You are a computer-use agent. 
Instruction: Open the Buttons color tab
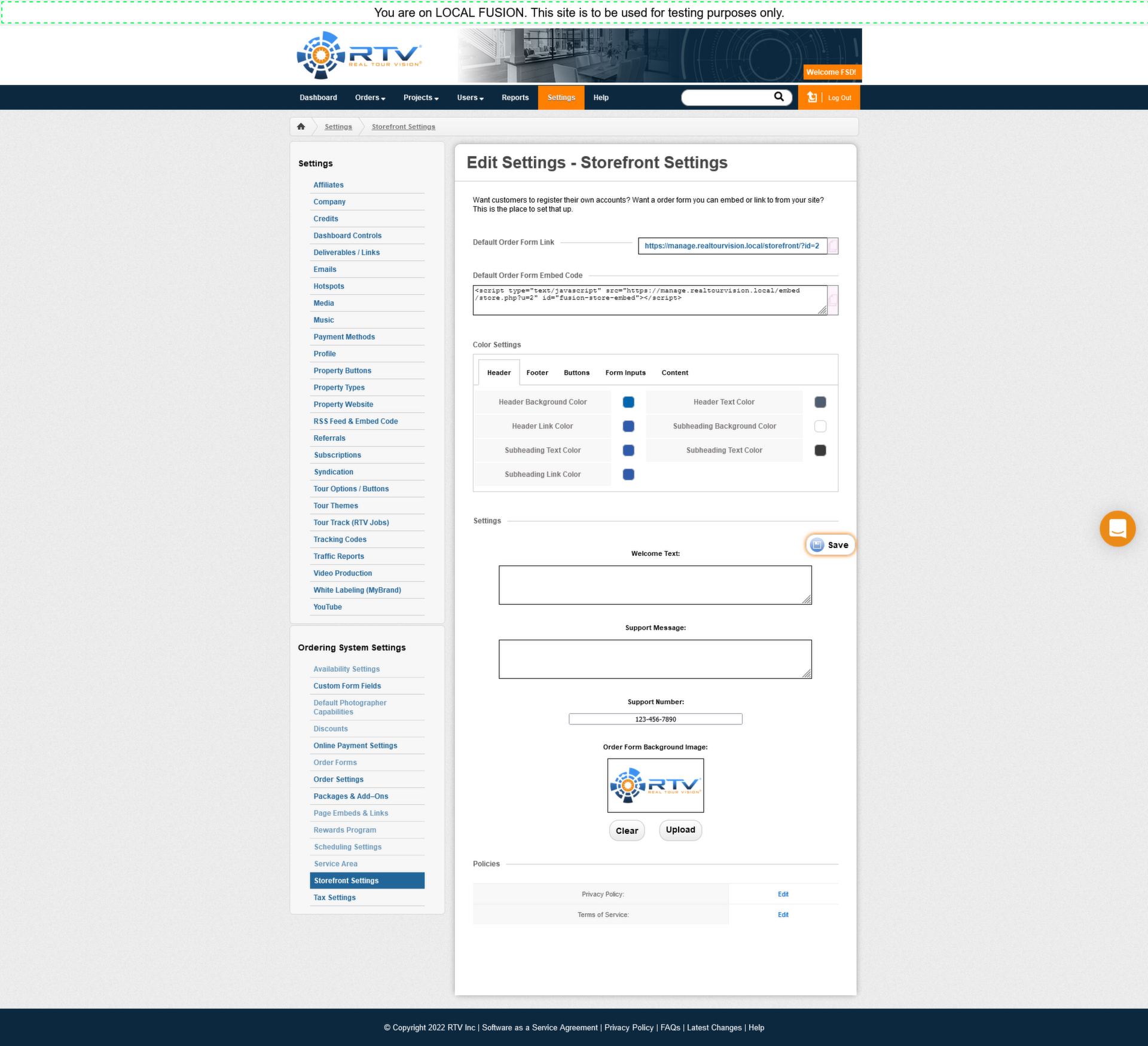coord(576,372)
